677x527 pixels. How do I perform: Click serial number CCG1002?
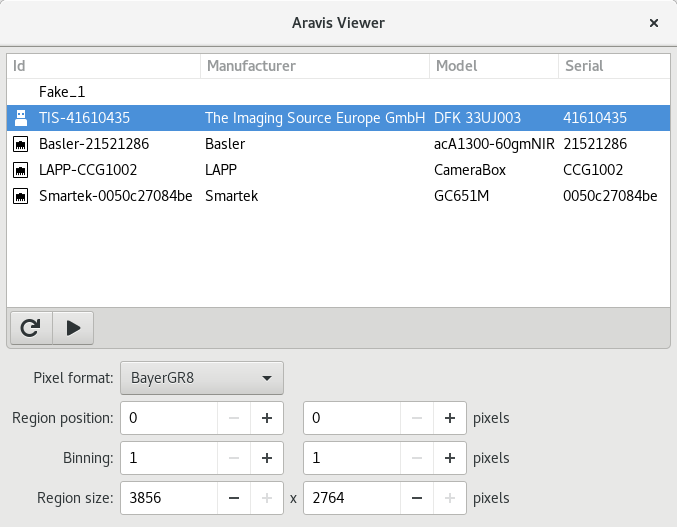(593, 170)
